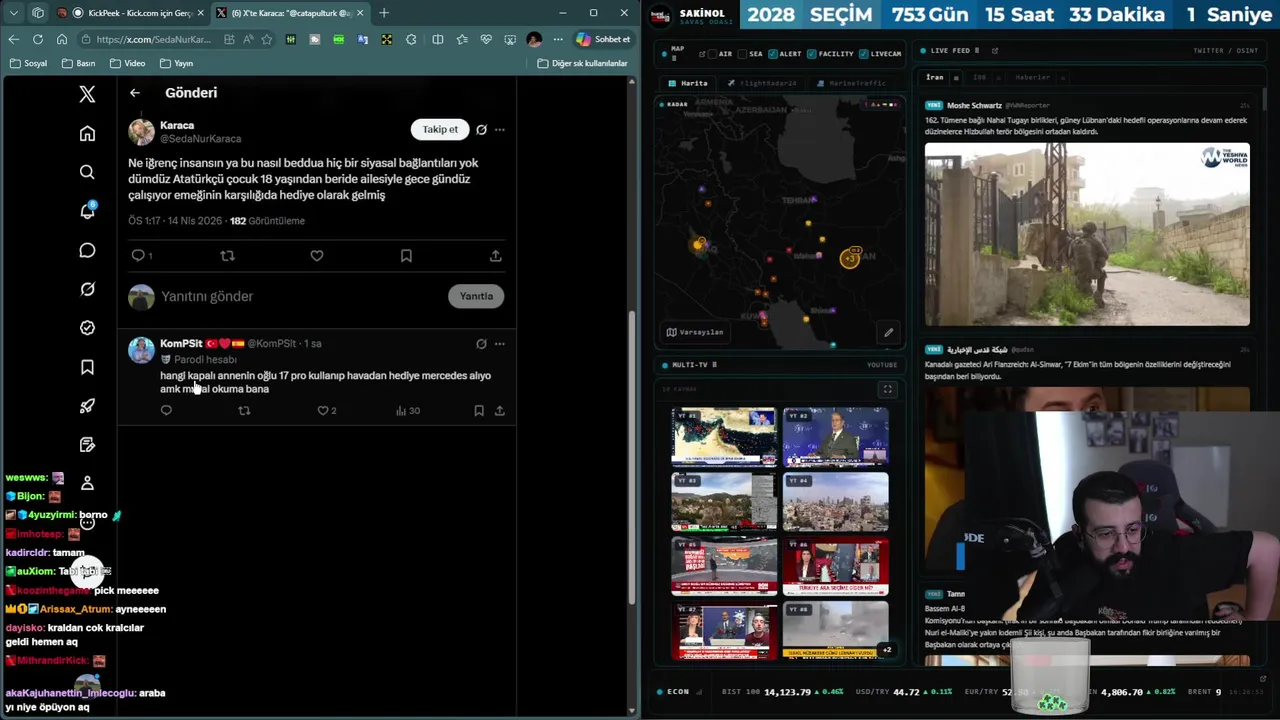The image size is (1280, 720).
Task: Open Sohbet et Copilot button
Action: pos(603,39)
